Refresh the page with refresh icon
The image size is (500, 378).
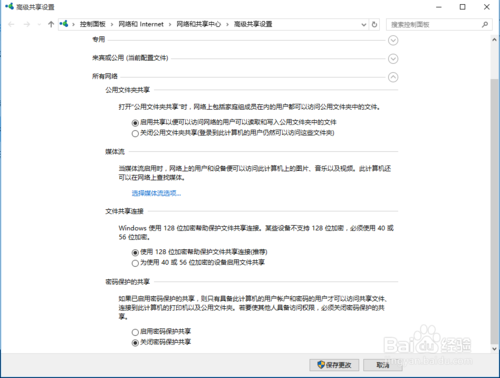(374, 24)
